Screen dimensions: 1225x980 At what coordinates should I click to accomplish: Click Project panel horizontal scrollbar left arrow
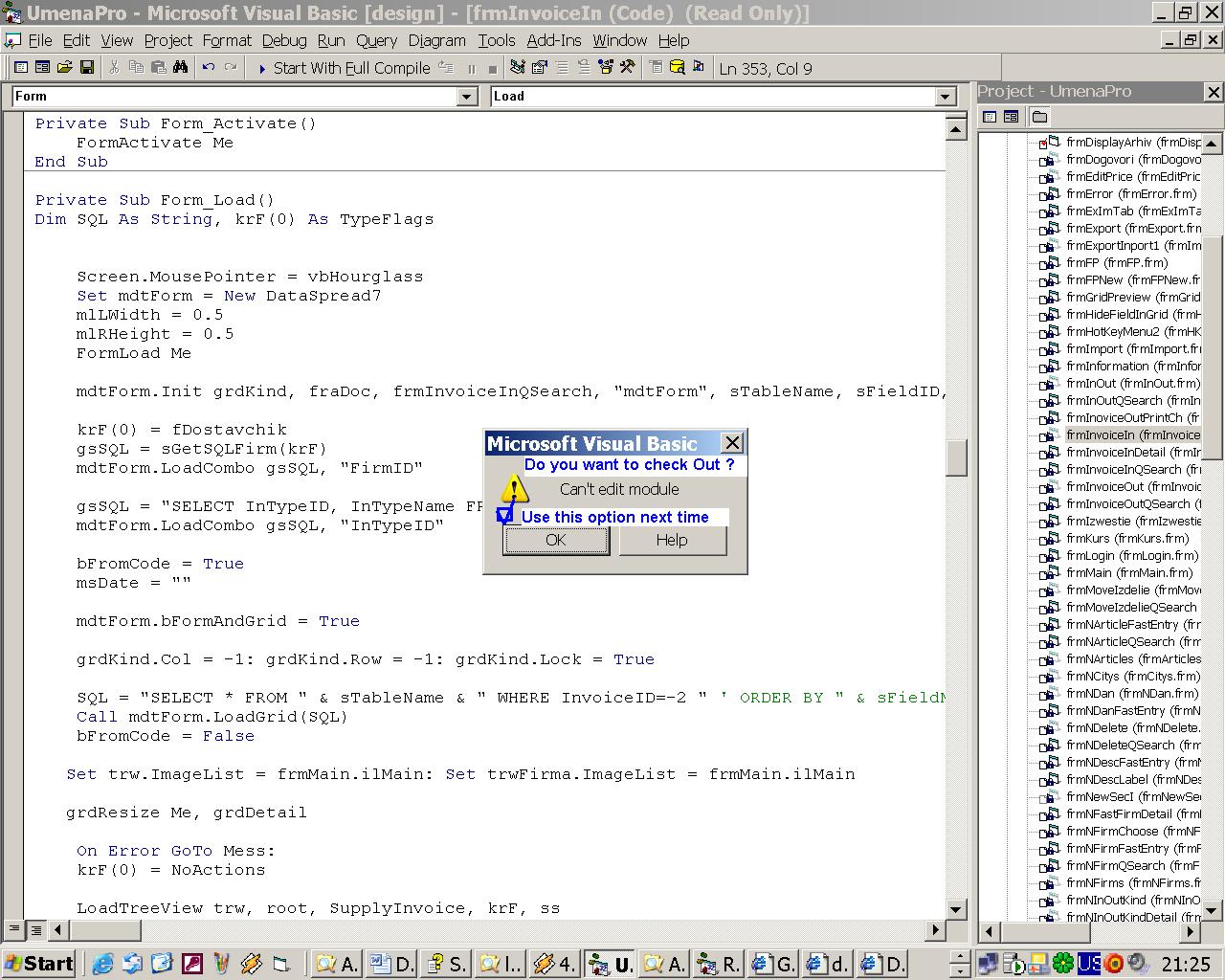990,930
